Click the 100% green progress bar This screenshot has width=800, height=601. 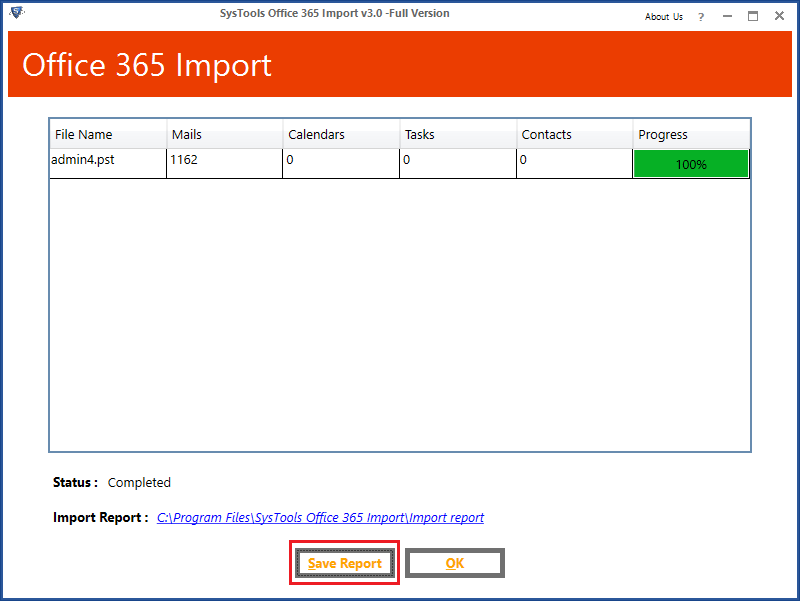coord(691,164)
